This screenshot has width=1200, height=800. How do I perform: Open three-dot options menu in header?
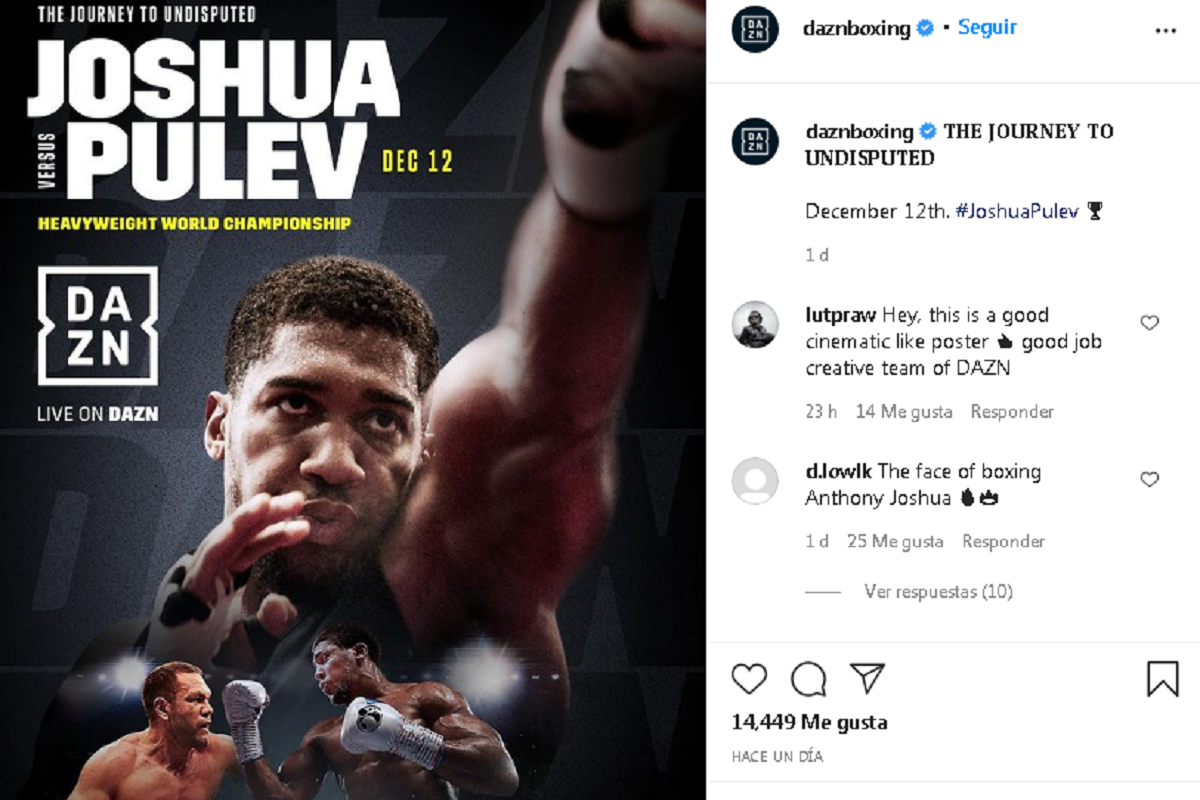[1165, 31]
